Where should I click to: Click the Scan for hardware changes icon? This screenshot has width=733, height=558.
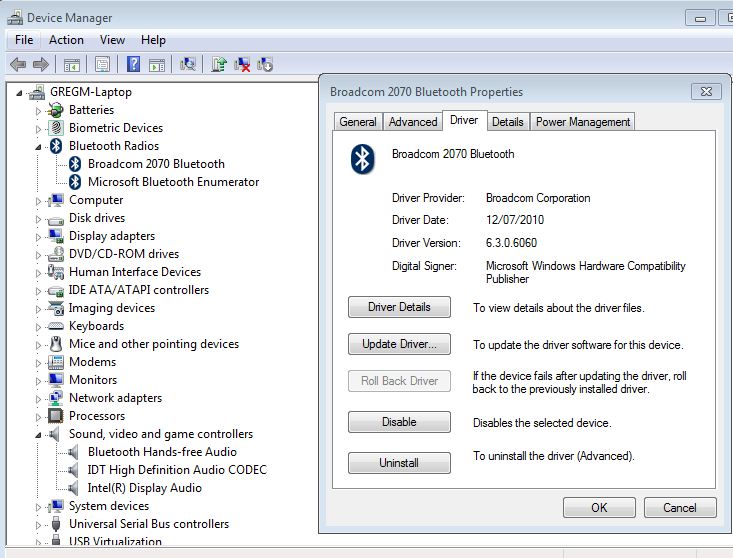[x=187, y=64]
